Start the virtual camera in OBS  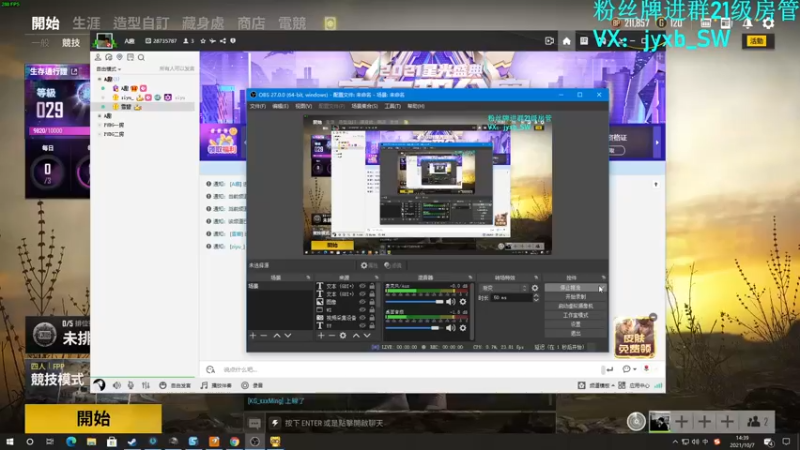575,306
